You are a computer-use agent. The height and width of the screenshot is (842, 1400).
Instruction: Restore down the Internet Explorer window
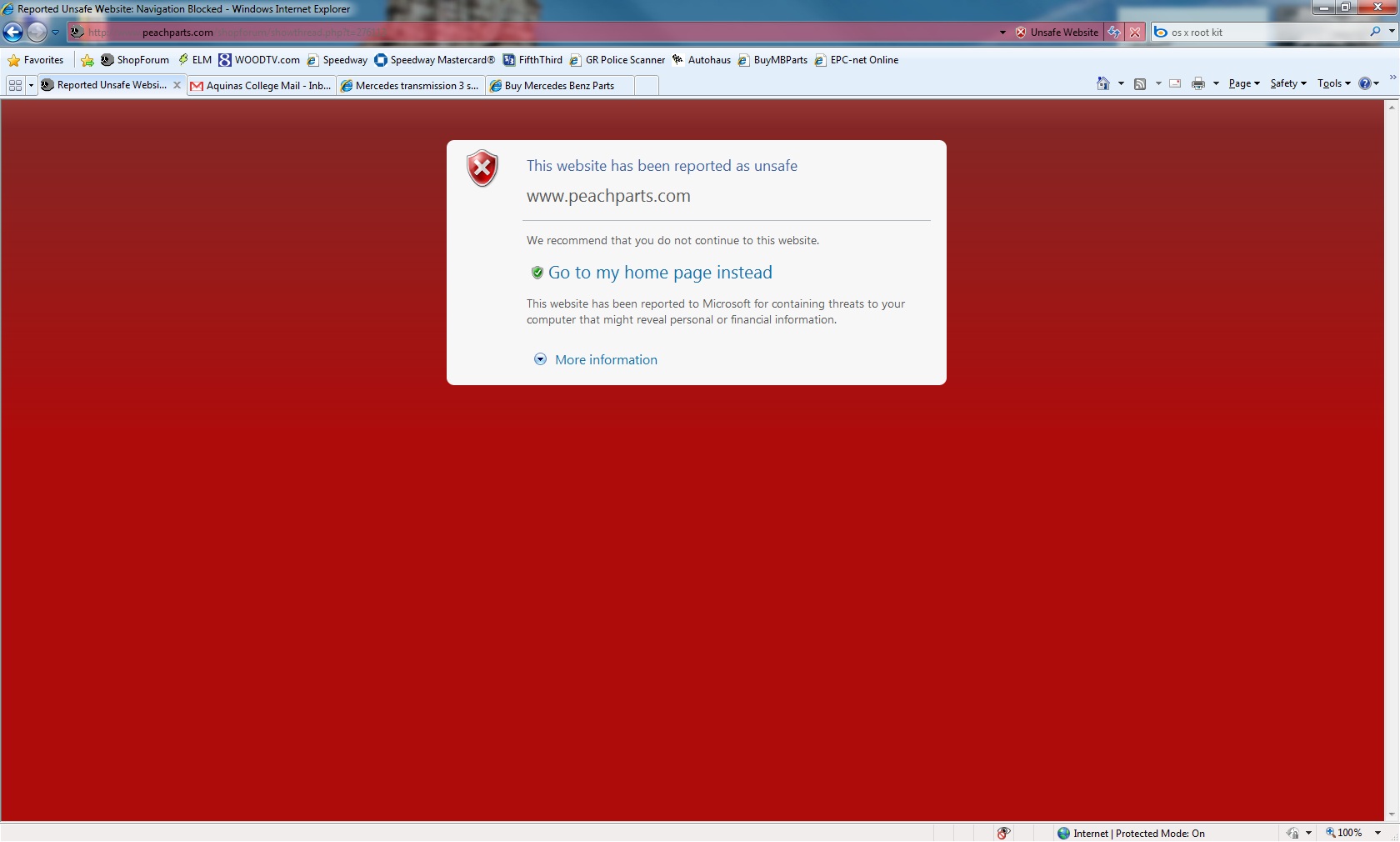coord(1345,8)
